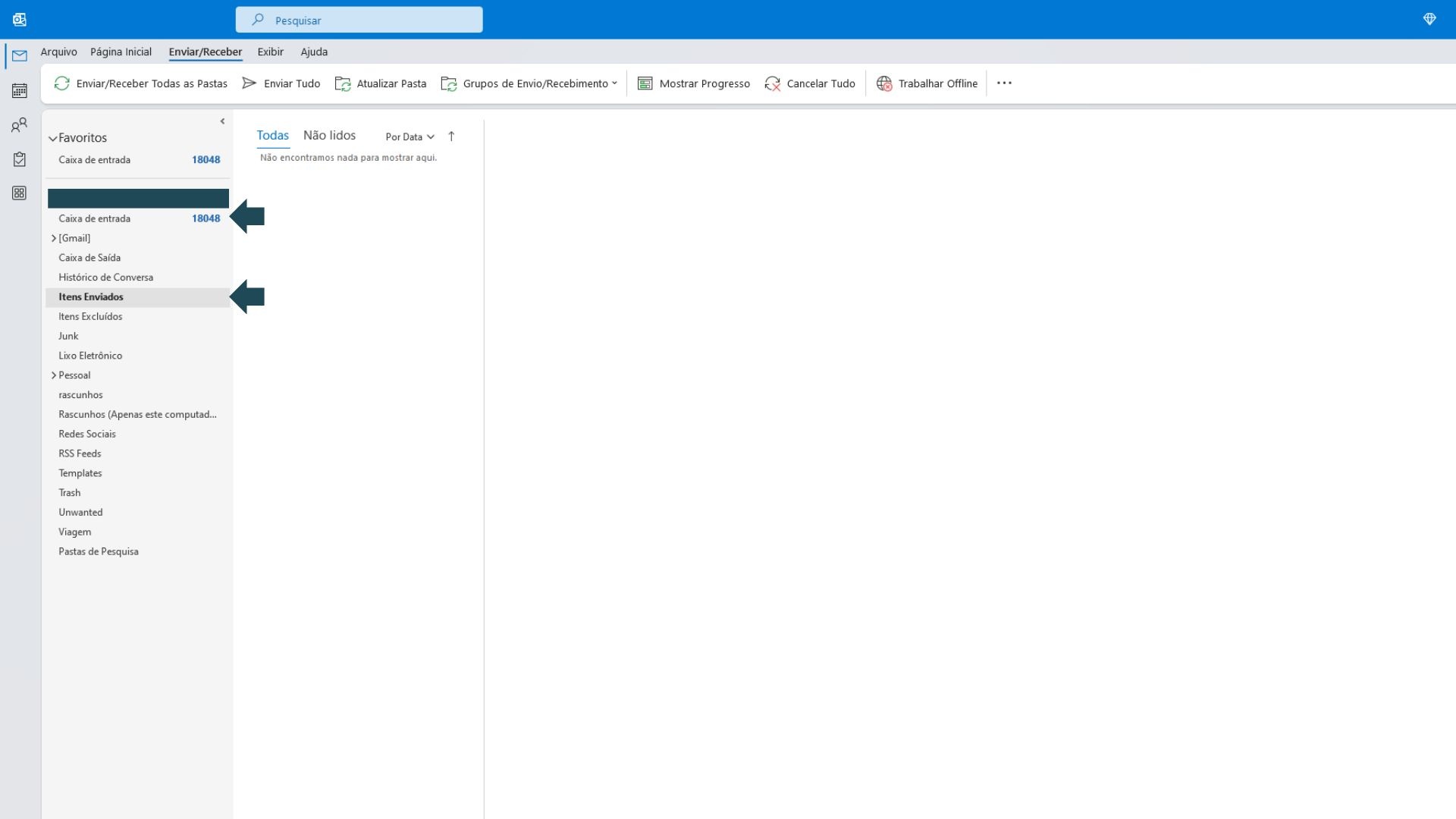
Task: Toggle Trabalhar Offline mode
Action: [x=927, y=83]
